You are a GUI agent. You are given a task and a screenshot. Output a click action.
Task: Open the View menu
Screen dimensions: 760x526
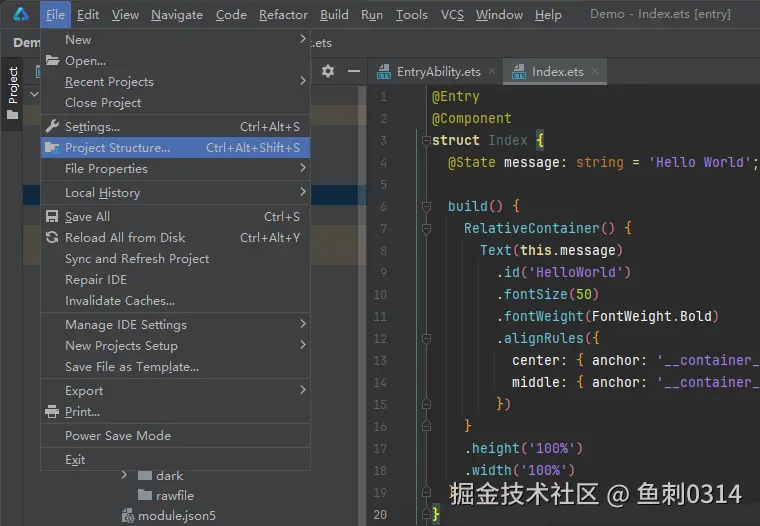coord(125,15)
